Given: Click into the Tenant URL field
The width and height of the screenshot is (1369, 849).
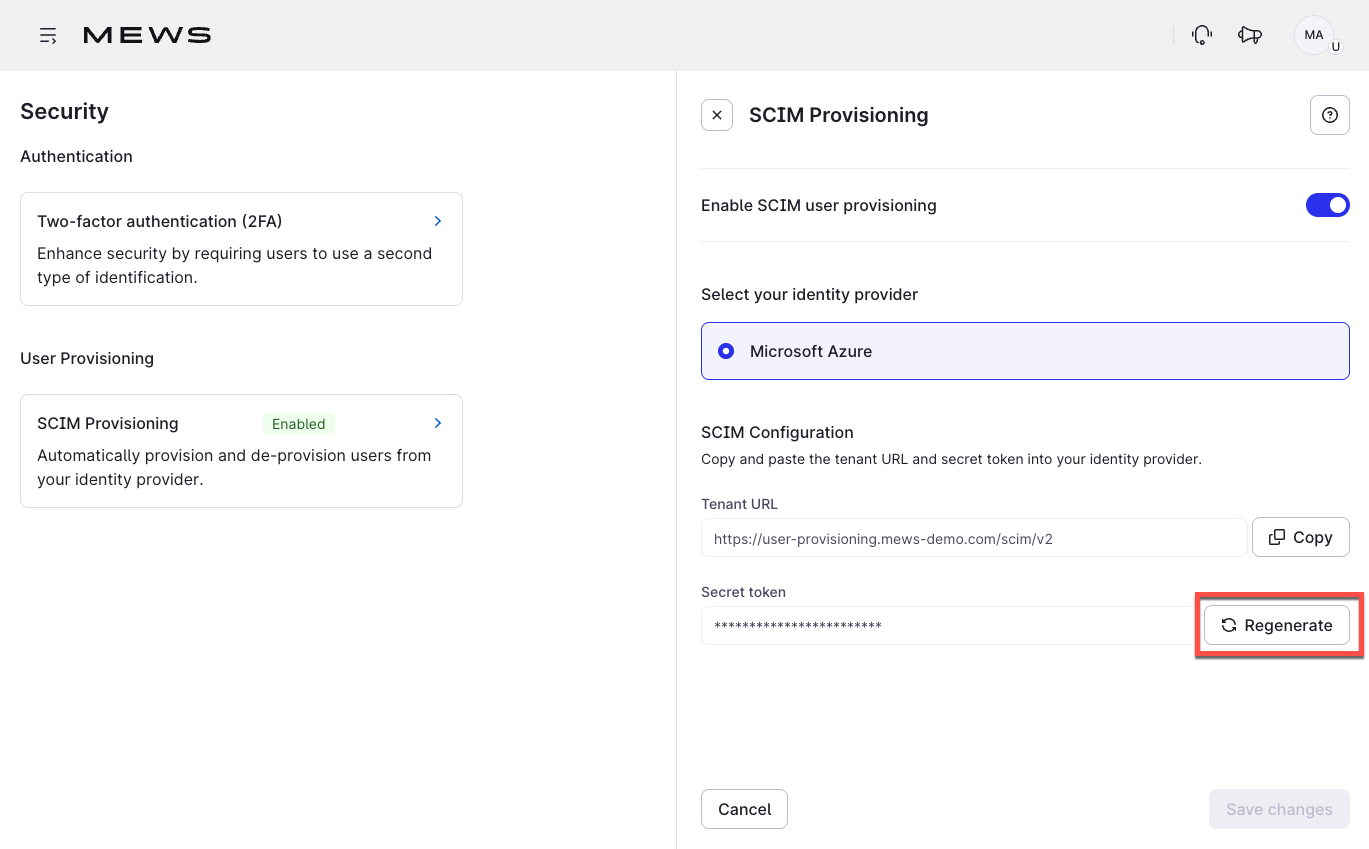Looking at the screenshot, I should tap(974, 537).
